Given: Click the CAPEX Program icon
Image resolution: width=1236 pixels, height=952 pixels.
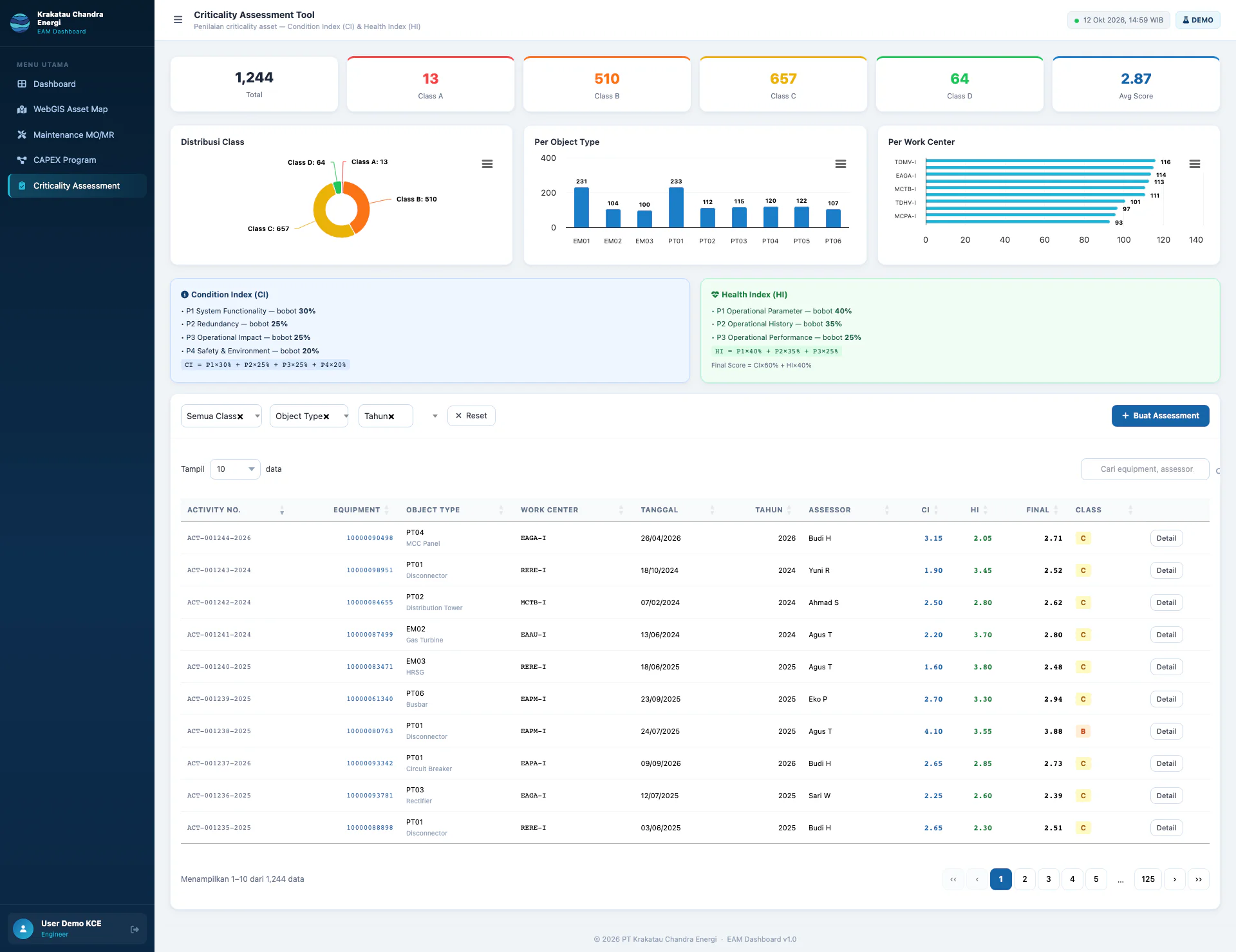Looking at the screenshot, I should 22,160.
